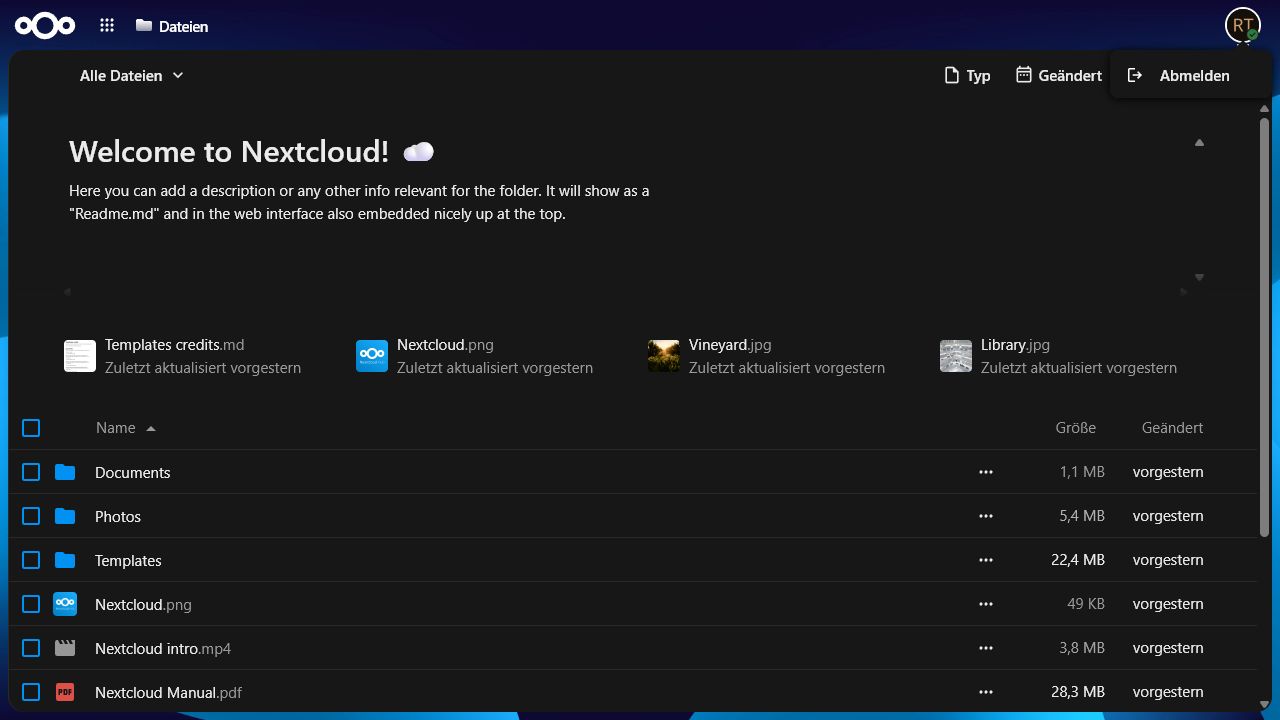Select the Templates folder checkbox

pyautogui.click(x=31, y=560)
